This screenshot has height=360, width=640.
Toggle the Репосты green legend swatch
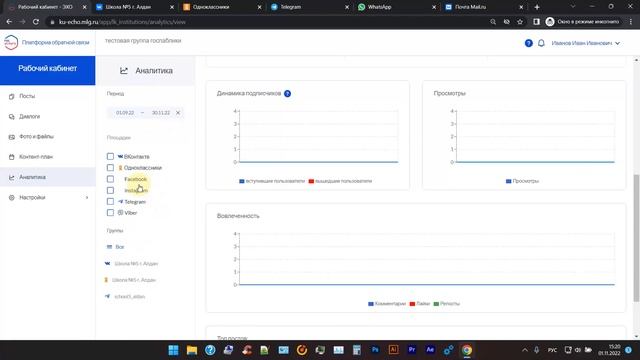click(436, 304)
